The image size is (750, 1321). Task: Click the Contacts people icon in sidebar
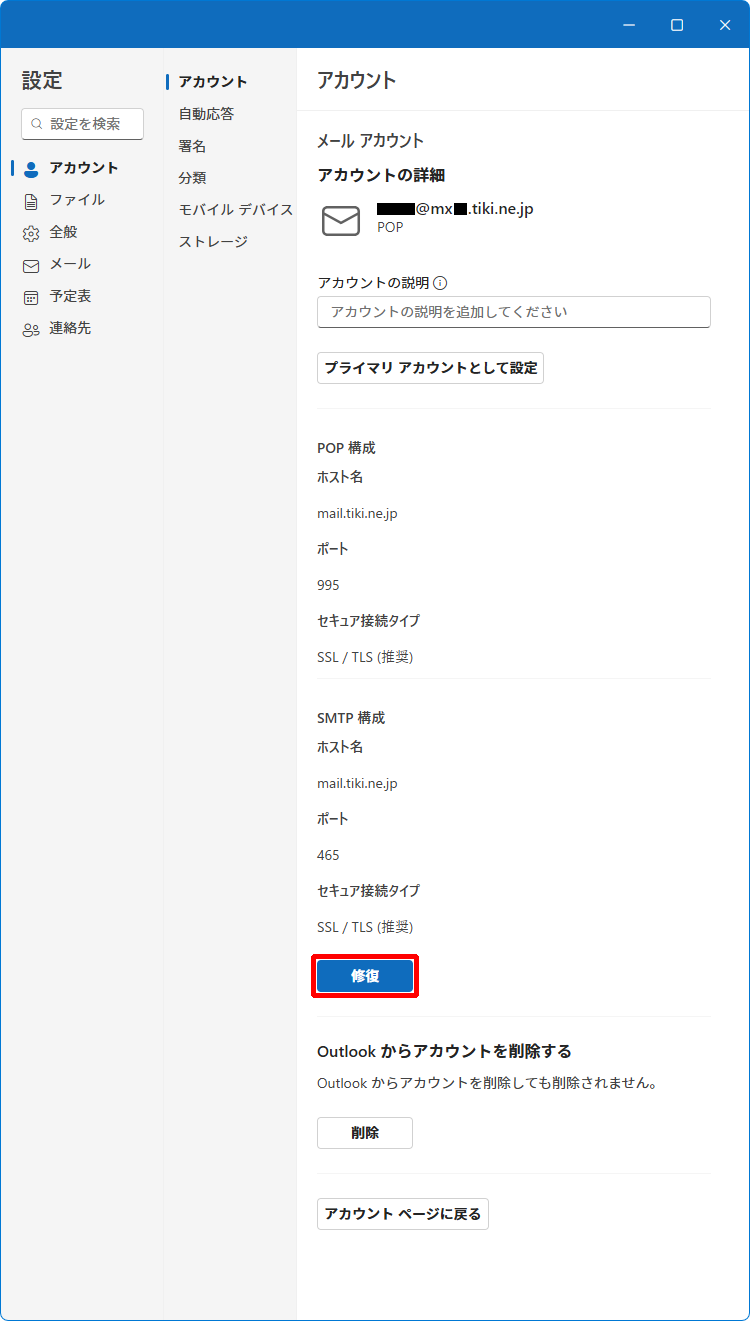tap(31, 329)
